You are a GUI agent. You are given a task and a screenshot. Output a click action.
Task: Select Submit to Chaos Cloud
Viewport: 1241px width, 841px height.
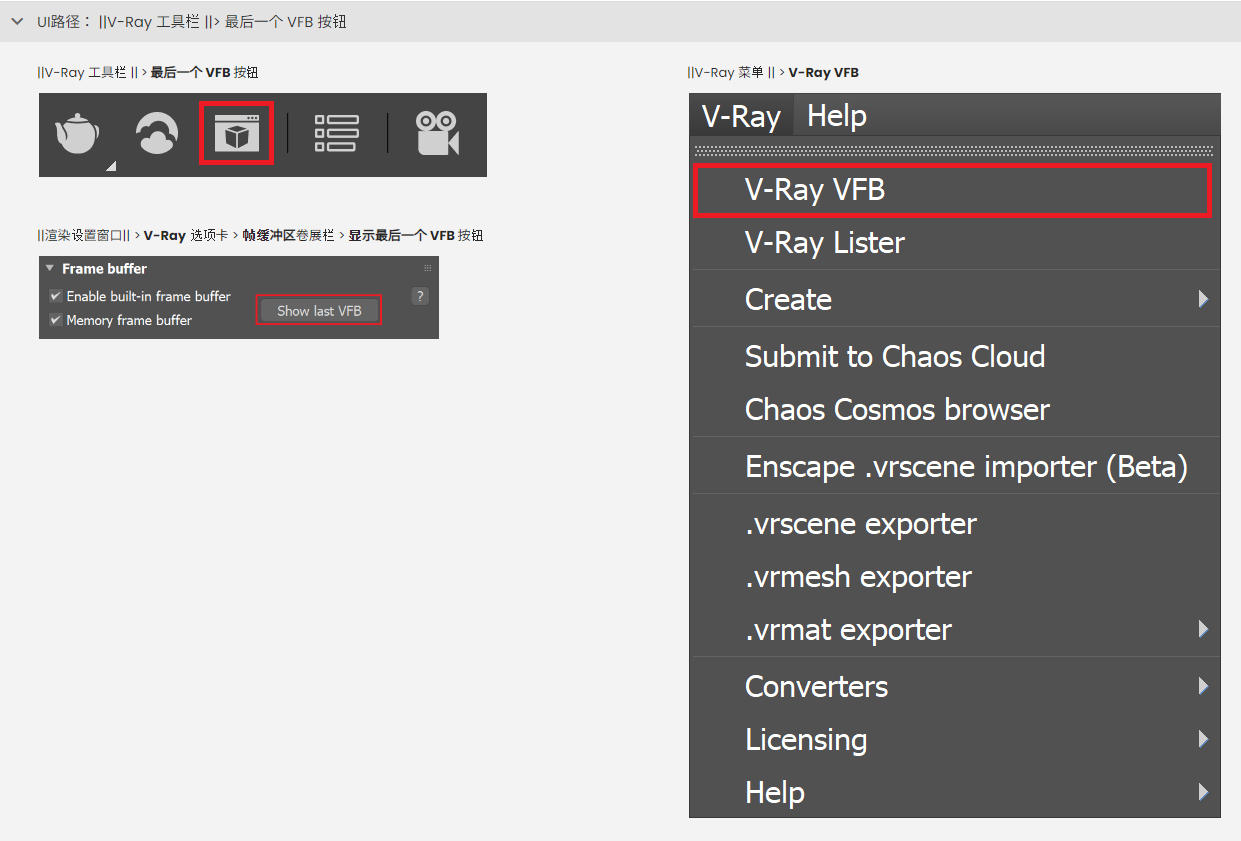click(955, 357)
